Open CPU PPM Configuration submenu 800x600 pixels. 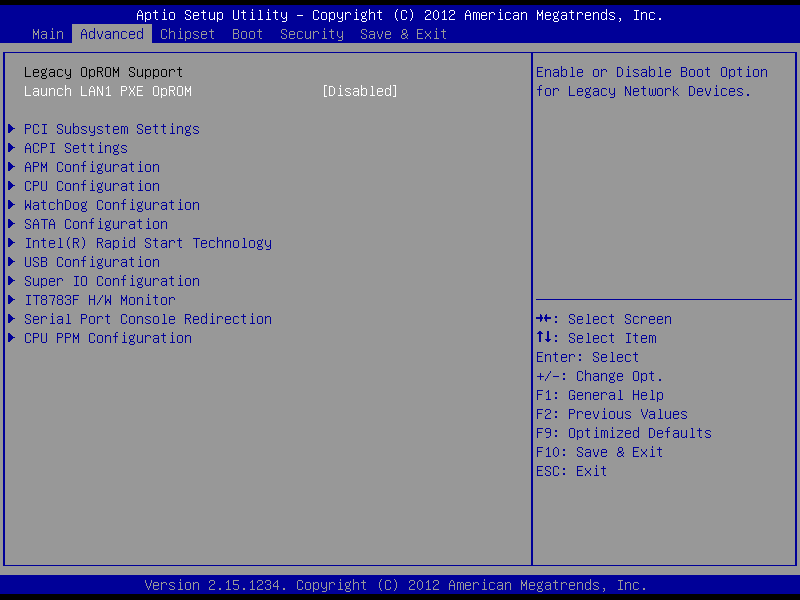[108, 338]
